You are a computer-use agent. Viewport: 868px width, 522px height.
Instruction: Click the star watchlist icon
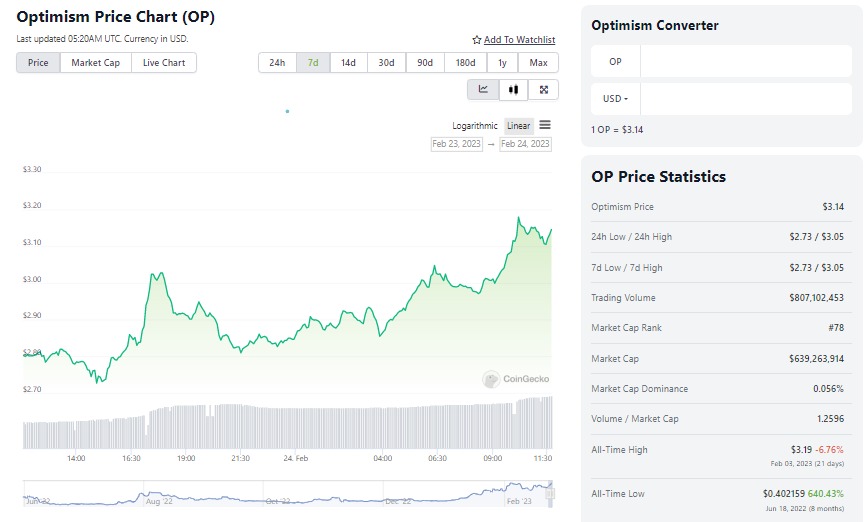coord(477,40)
